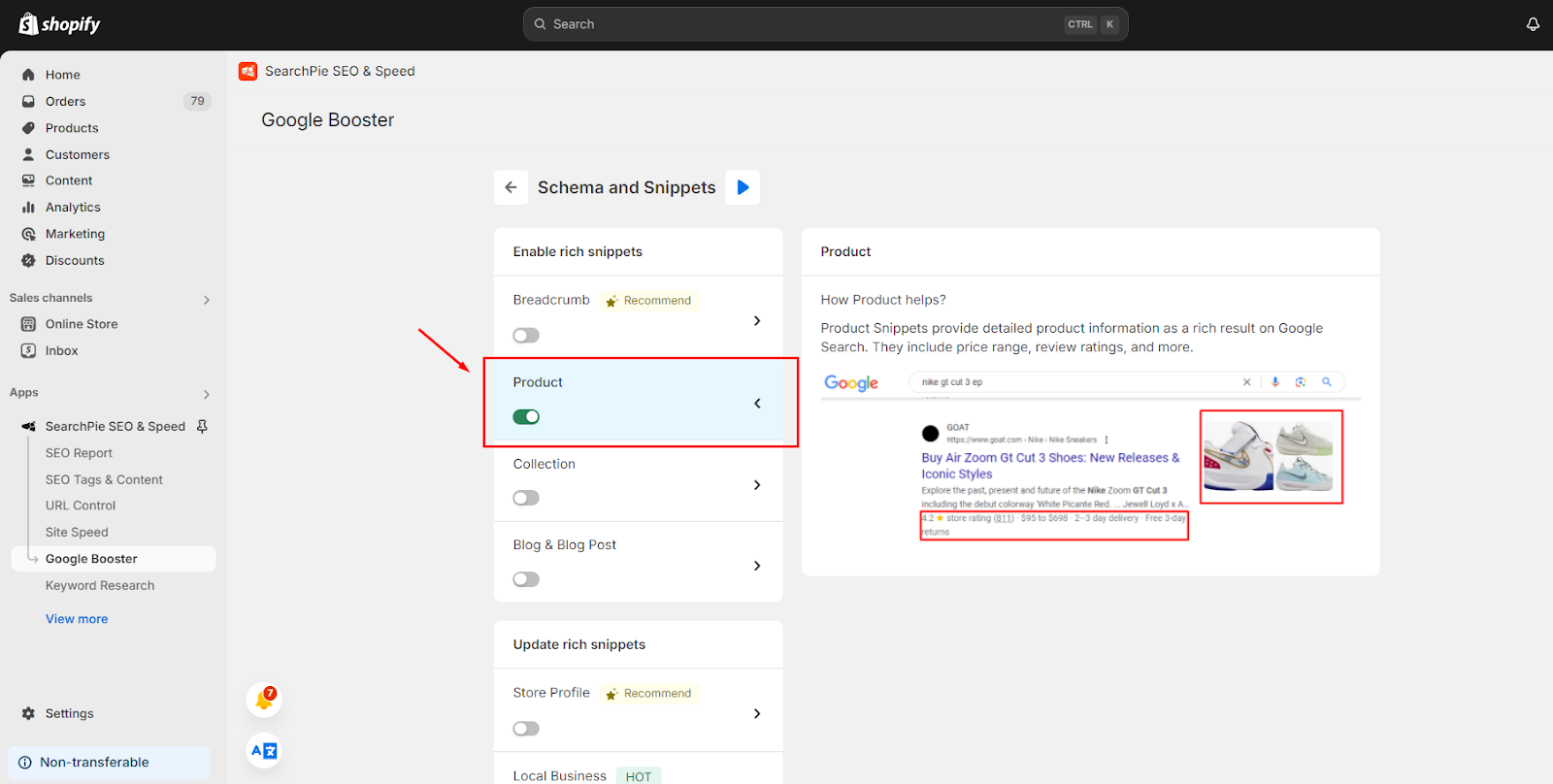The image size is (1553, 784).
Task: Open SEO Tags & Content
Action: (104, 479)
